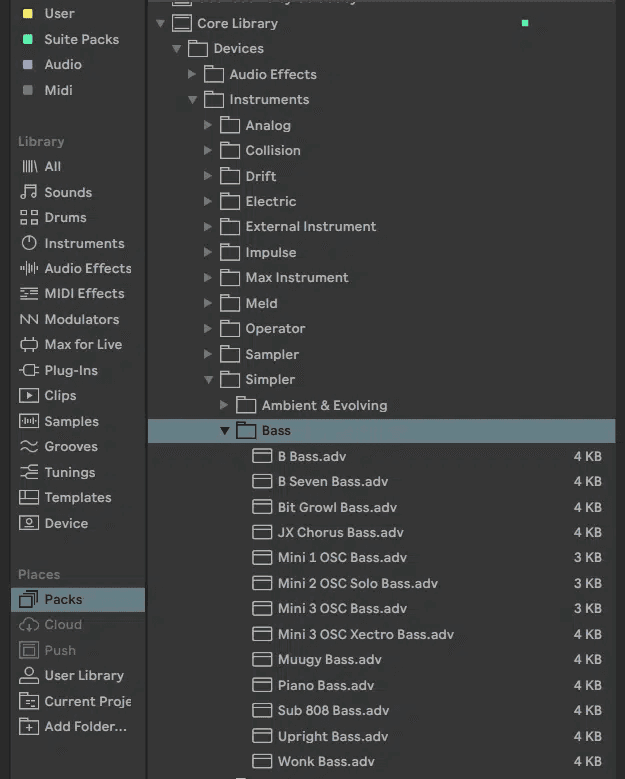Click the Push icon in Places
Viewport: 625px width, 779px height.
(29, 650)
